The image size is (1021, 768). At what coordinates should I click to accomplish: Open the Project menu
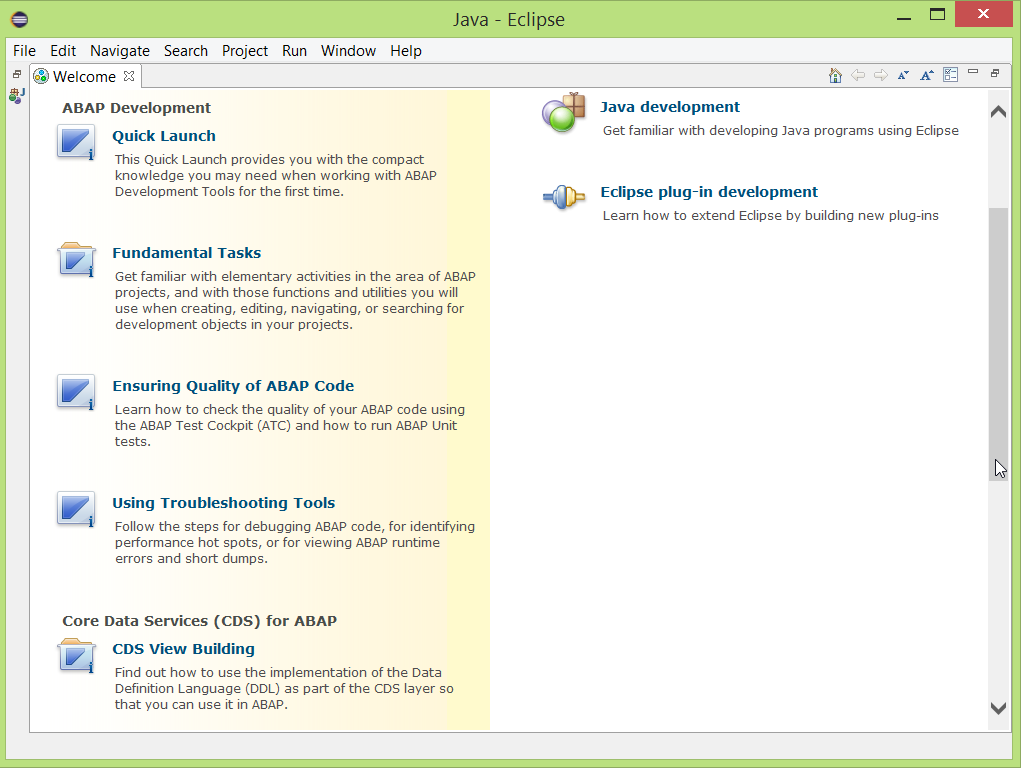click(244, 51)
